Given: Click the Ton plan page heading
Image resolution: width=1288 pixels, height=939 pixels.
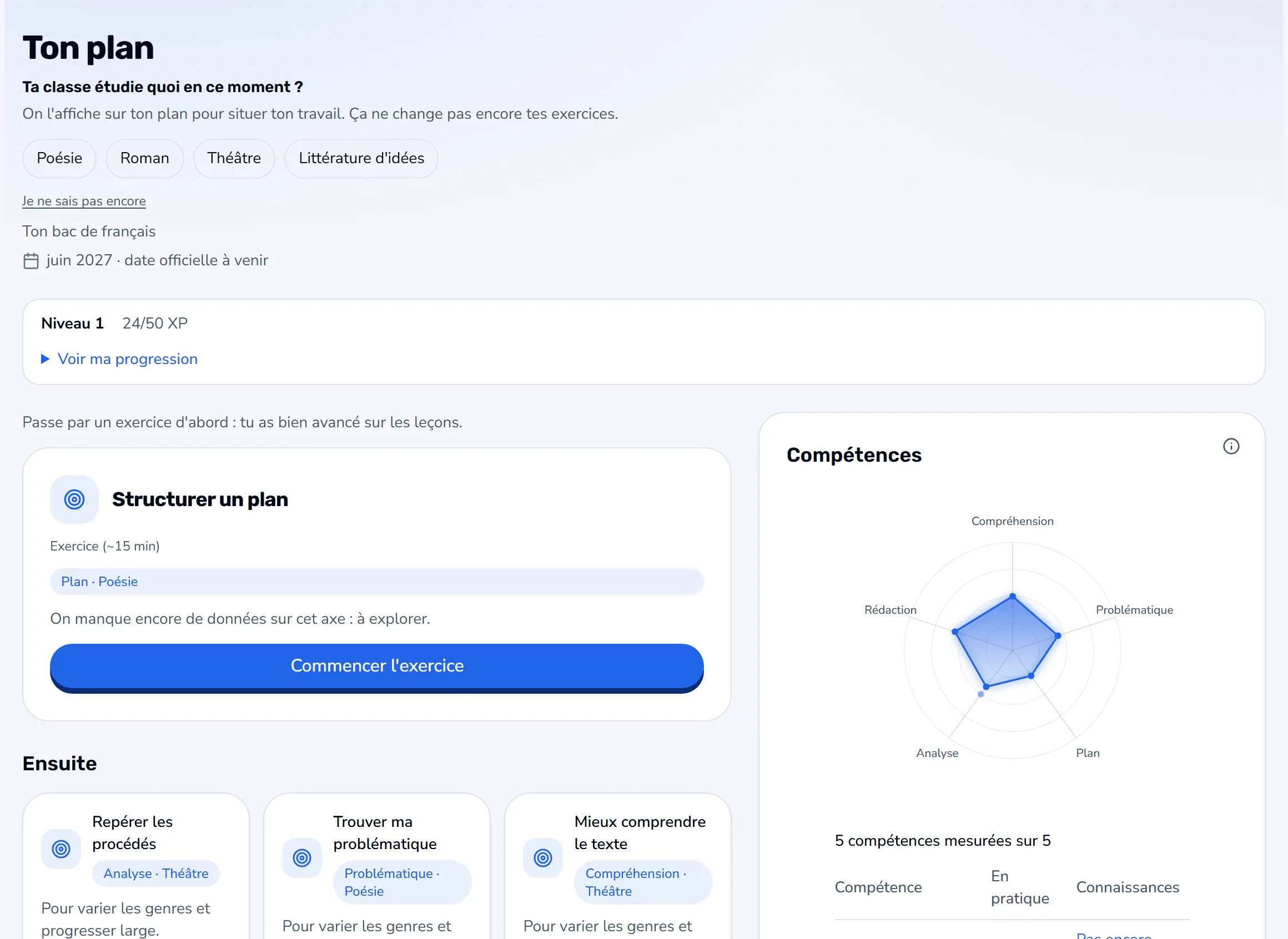Looking at the screenshot, I should [x=88, y=48].
